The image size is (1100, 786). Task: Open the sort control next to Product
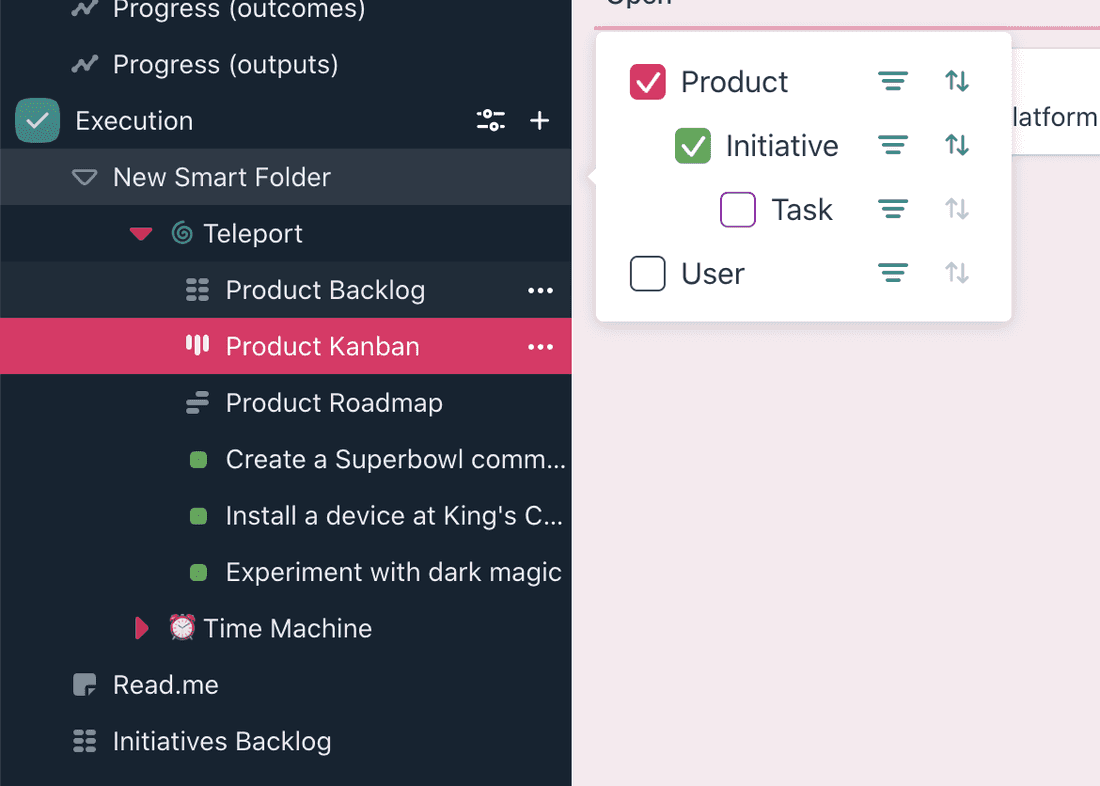coord(957,81)
